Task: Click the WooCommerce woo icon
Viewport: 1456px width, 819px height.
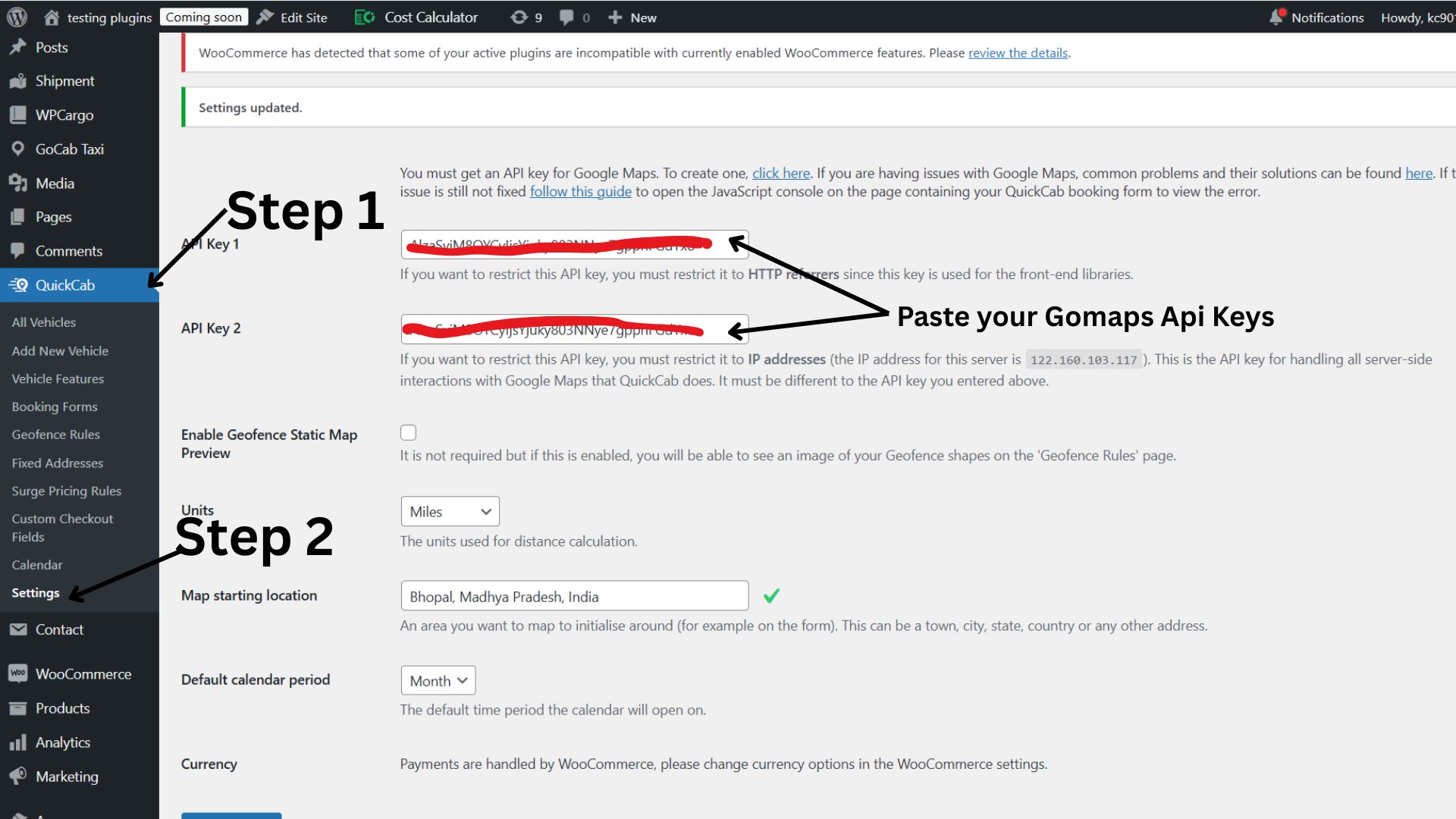Action: coord(17,673)
